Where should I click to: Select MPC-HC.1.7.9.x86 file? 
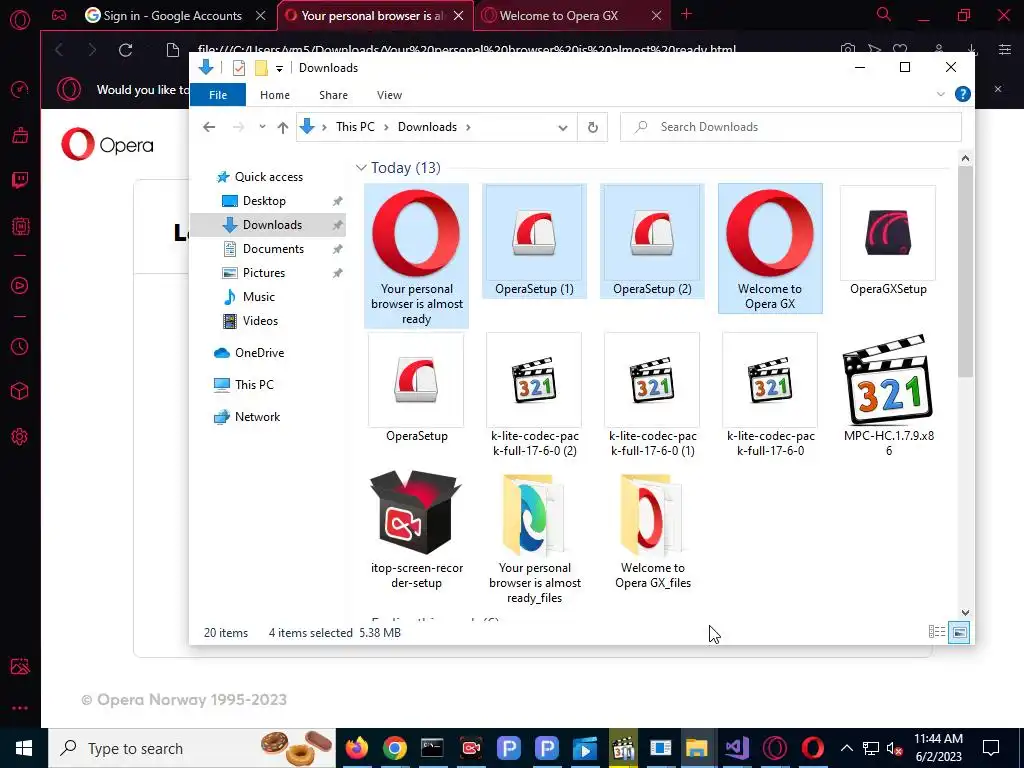(x=888, y=395)
